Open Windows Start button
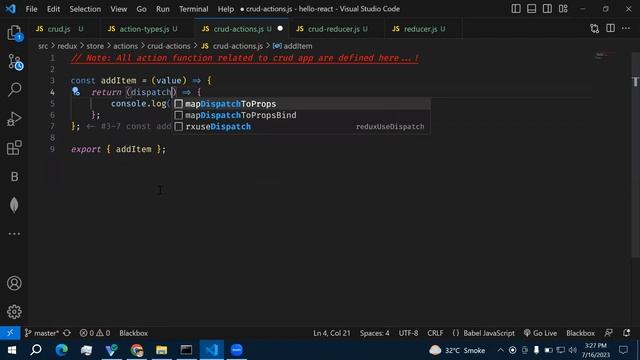Viewport: 640px width, 360px height. coord(11,350)
